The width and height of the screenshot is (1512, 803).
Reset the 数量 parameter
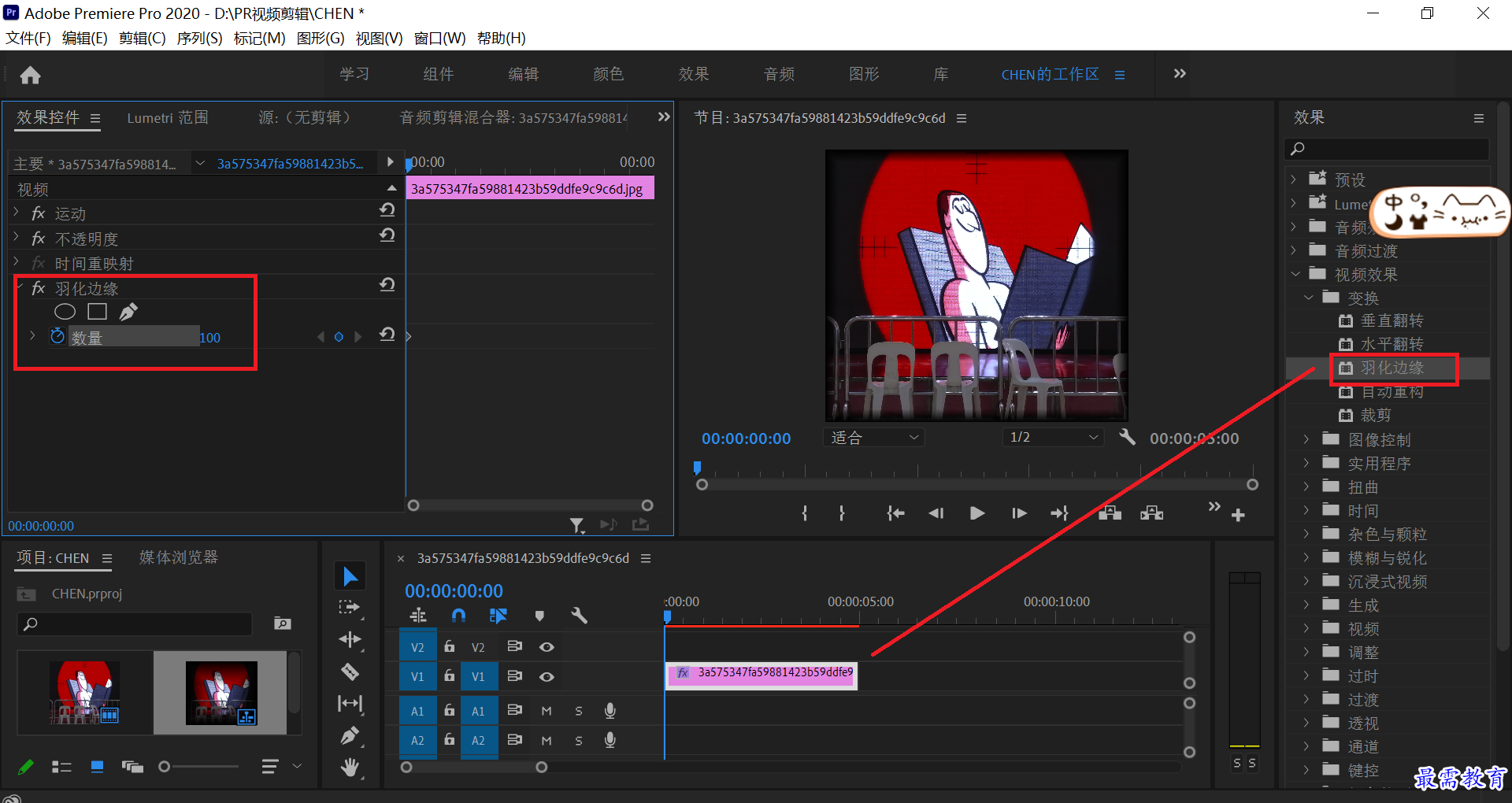pos(387,335)
